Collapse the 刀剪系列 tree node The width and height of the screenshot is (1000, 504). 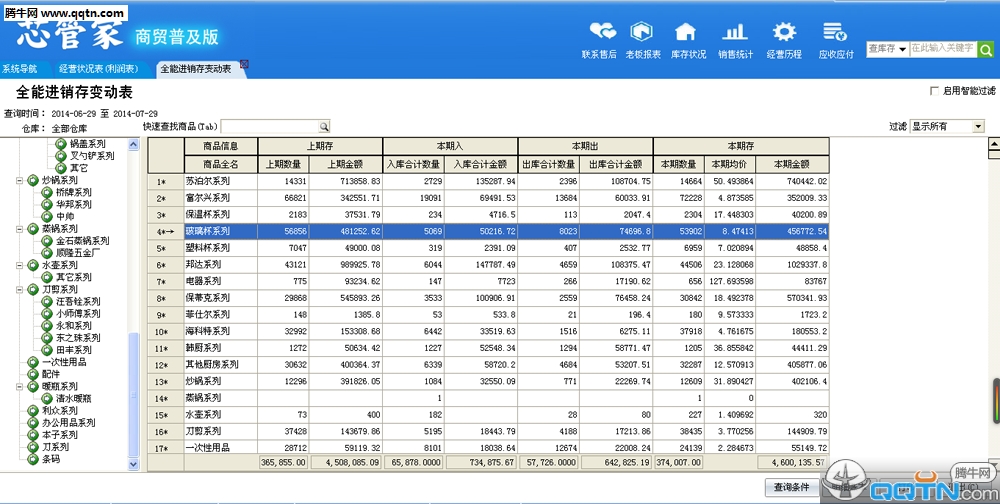pyautogui.click(x=19, y=289)
